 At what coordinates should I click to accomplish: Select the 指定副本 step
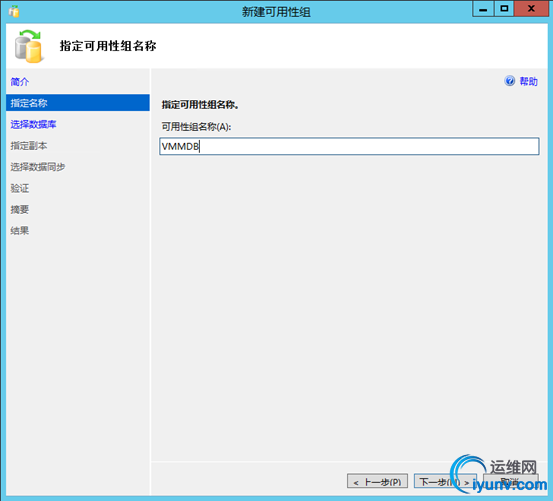click(29, 146)
